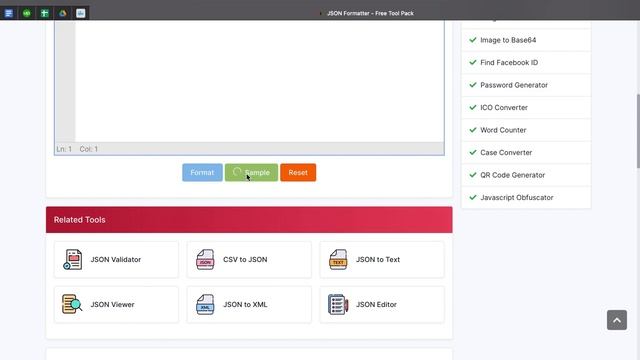Image resolution: width=640 pixels, height=360 pixels.
Task: Click the Ln: 1 status text
Action: coord(64,149)
